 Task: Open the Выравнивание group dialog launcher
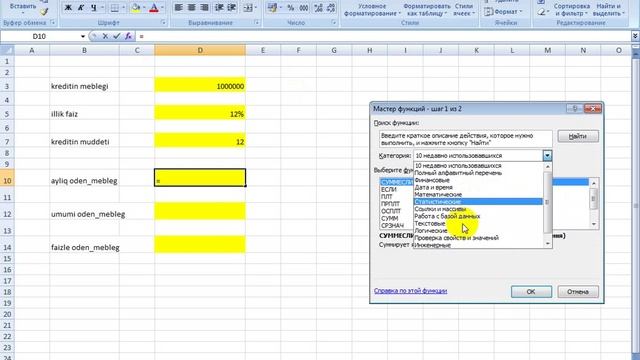click(x=257, y=23)
